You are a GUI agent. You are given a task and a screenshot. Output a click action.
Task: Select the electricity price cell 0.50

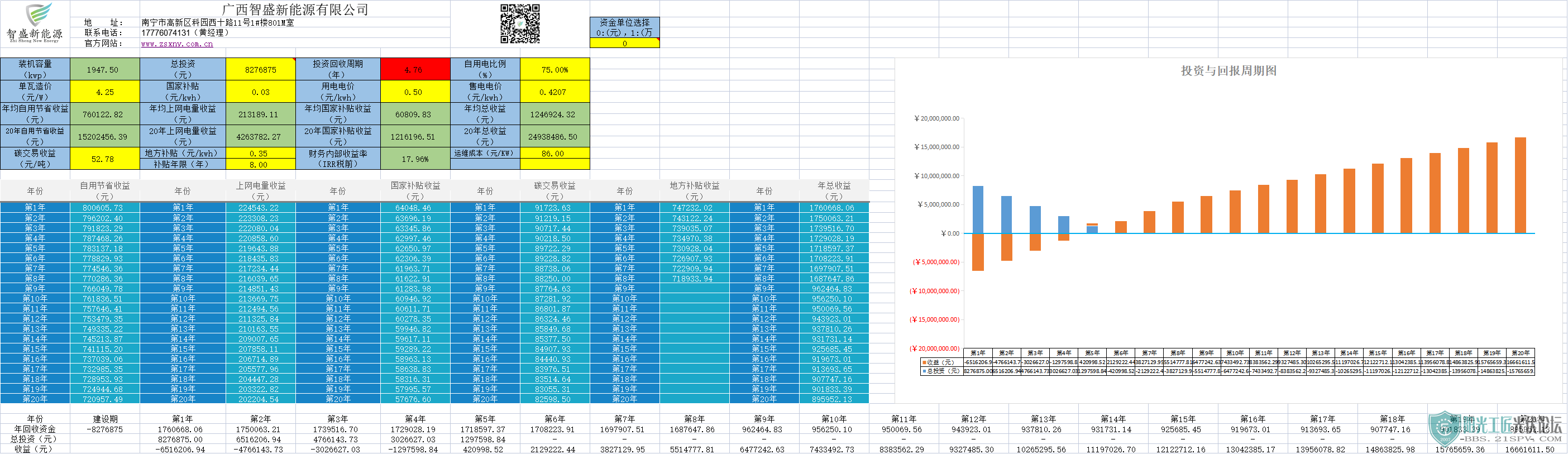415,92
